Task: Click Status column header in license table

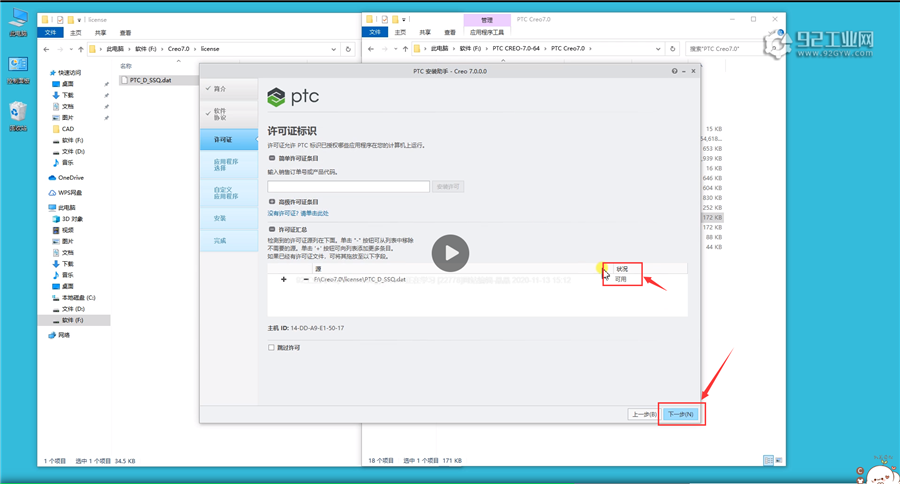Action: pyautogui.click(x=622, y=269)
